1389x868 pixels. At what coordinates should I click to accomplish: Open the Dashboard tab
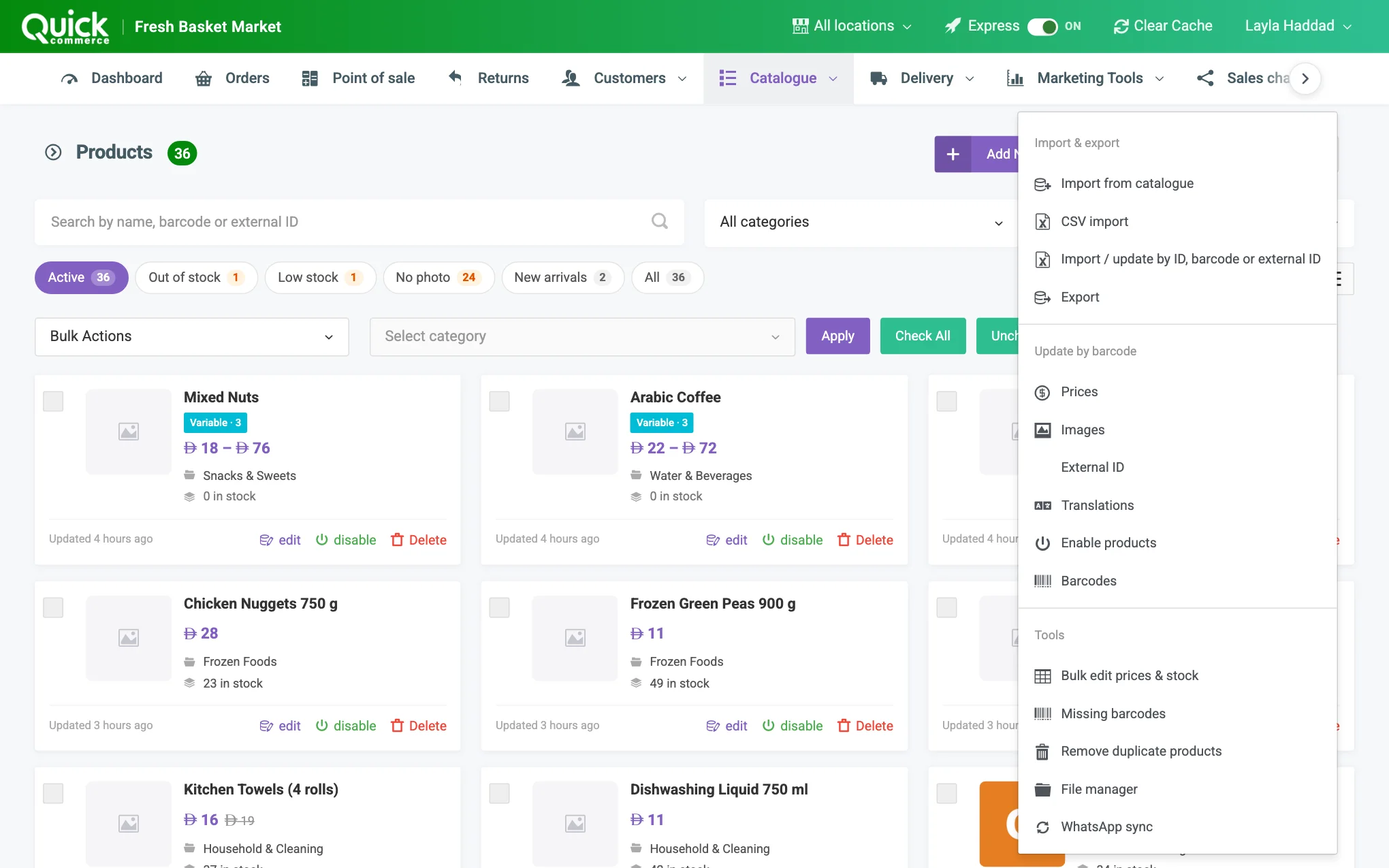click(x=111, y=78)
